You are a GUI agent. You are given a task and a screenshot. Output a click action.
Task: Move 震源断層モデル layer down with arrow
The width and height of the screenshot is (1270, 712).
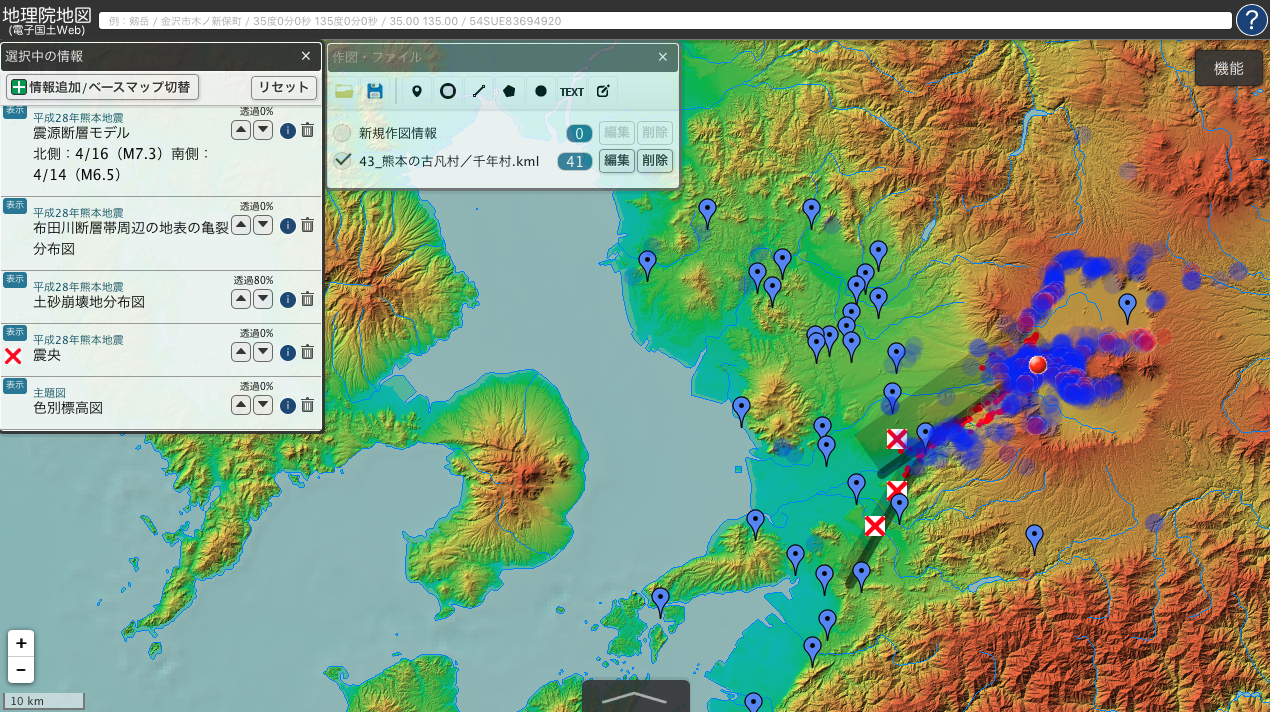tap(263, 130)
